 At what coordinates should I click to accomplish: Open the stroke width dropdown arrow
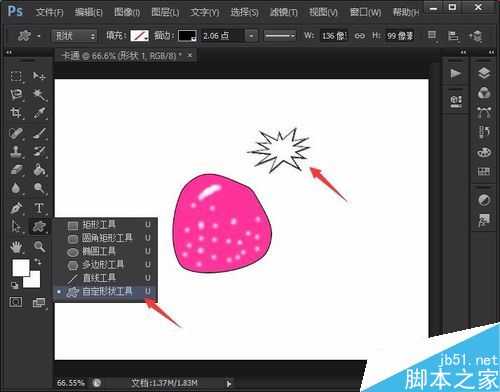coord(252,36)
